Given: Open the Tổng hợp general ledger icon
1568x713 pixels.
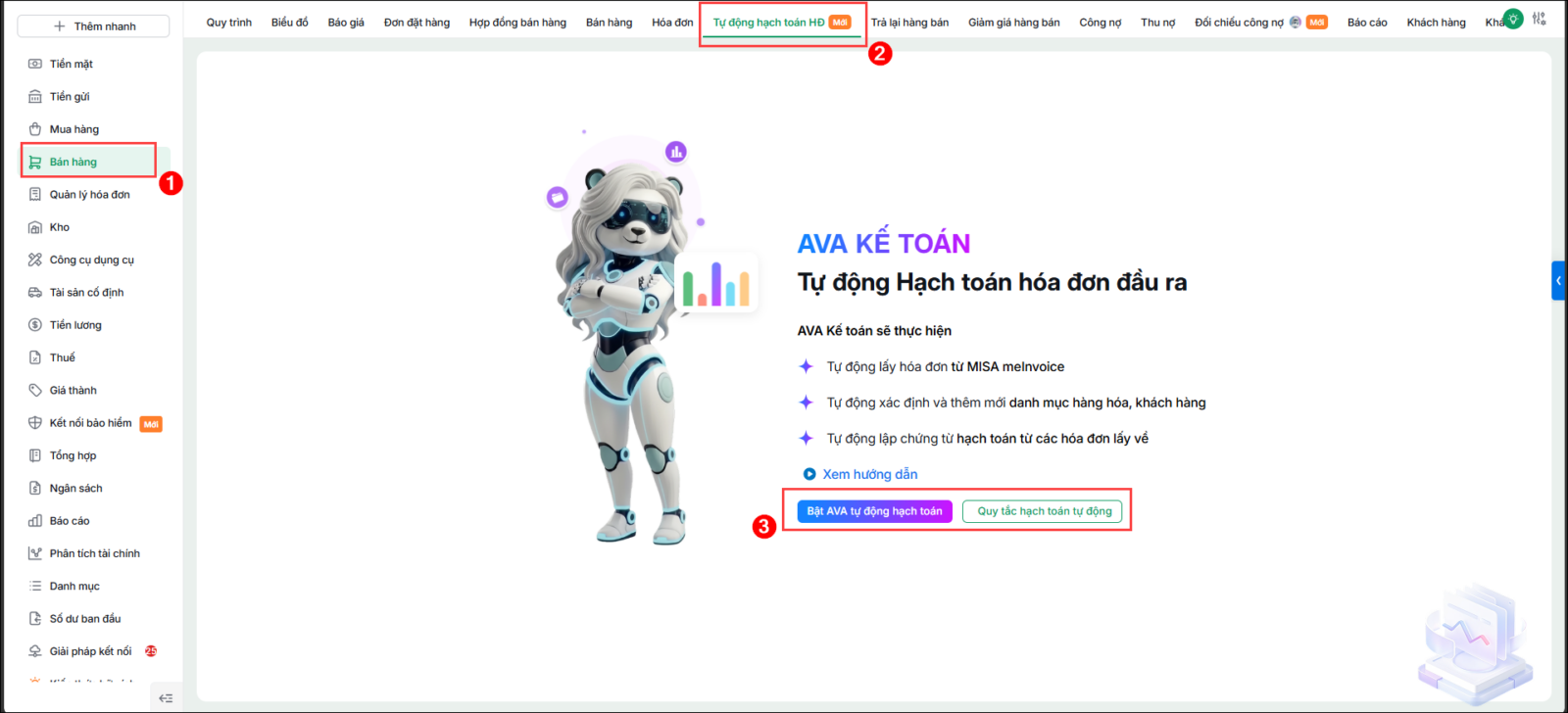Looking at the screenshot, I should pos(35,455).
